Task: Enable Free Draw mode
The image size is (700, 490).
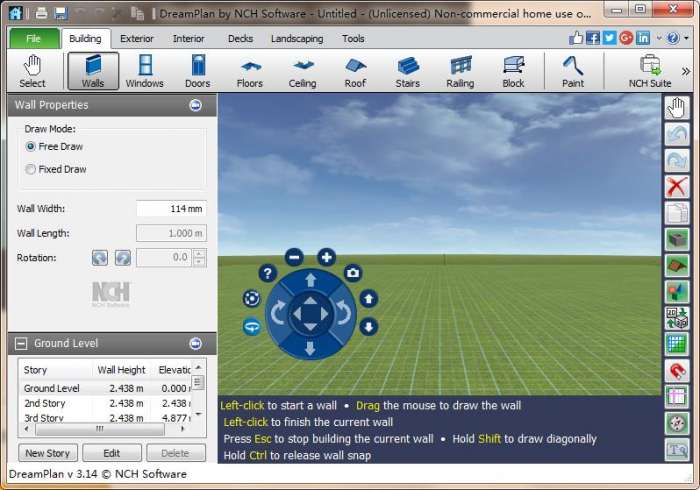Action: pyautogui.click(x=31, y=147)
